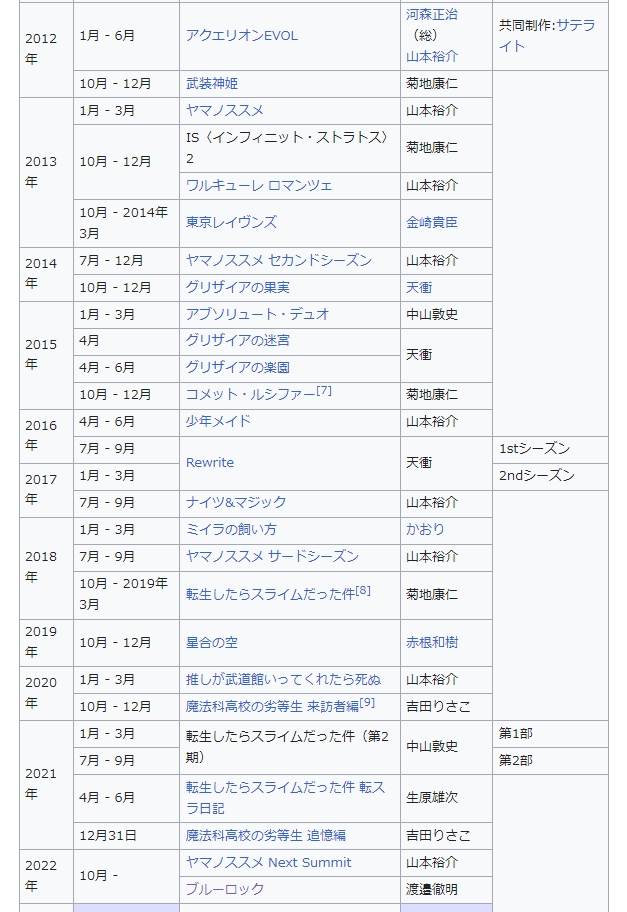Open the blue 山本裕介 link in the 2012 row
Screen dimensions: 627x912
pos(432,56)
